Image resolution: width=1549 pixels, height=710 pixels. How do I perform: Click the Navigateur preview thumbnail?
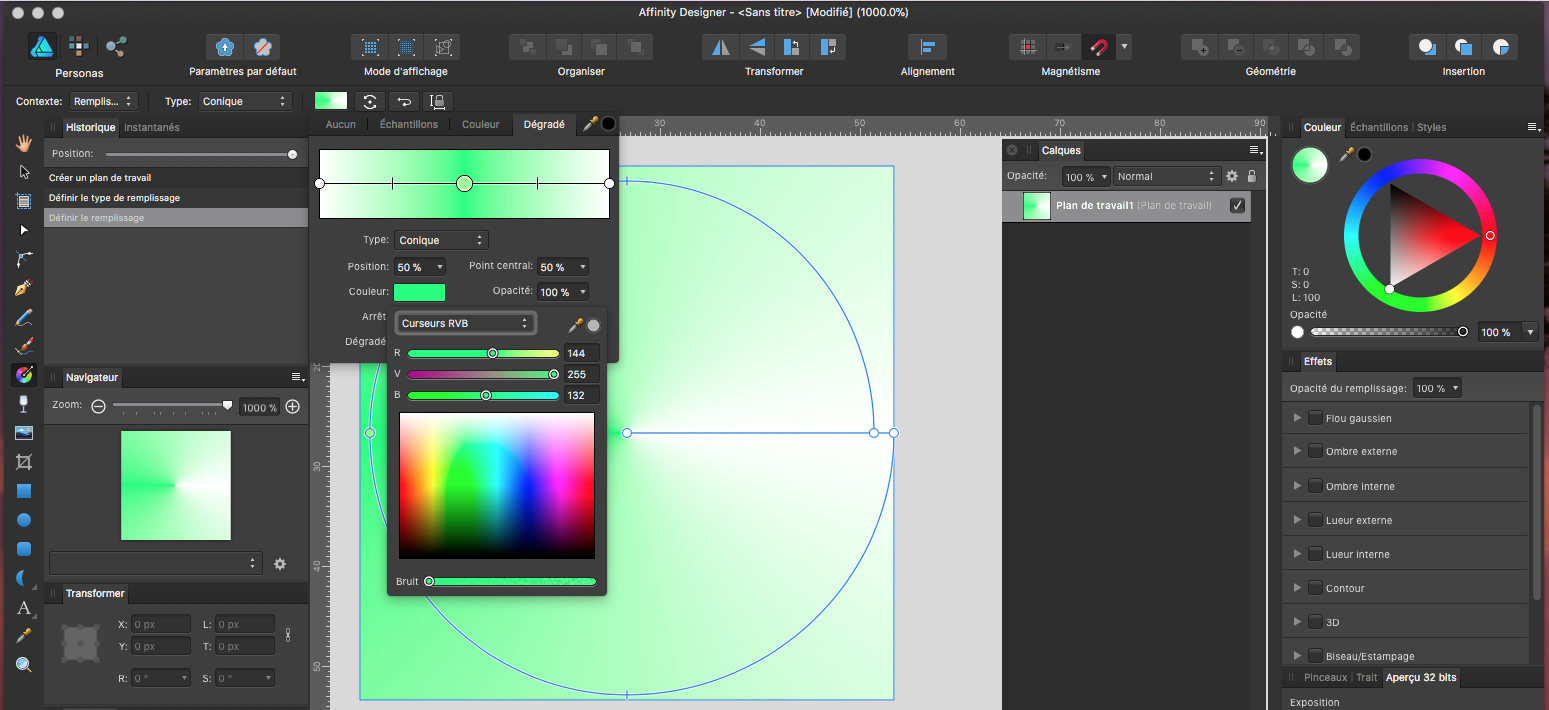(176, 486)
